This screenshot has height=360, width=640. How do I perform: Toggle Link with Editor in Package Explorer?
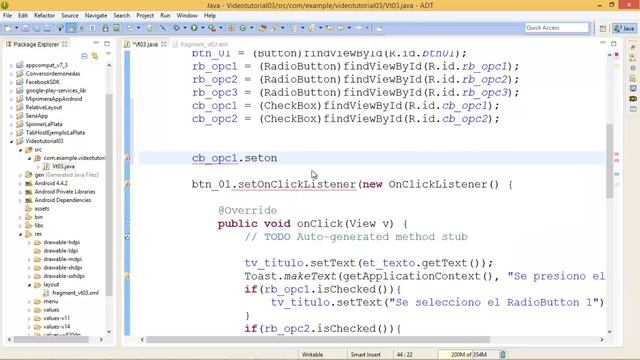tap(95, 56)
